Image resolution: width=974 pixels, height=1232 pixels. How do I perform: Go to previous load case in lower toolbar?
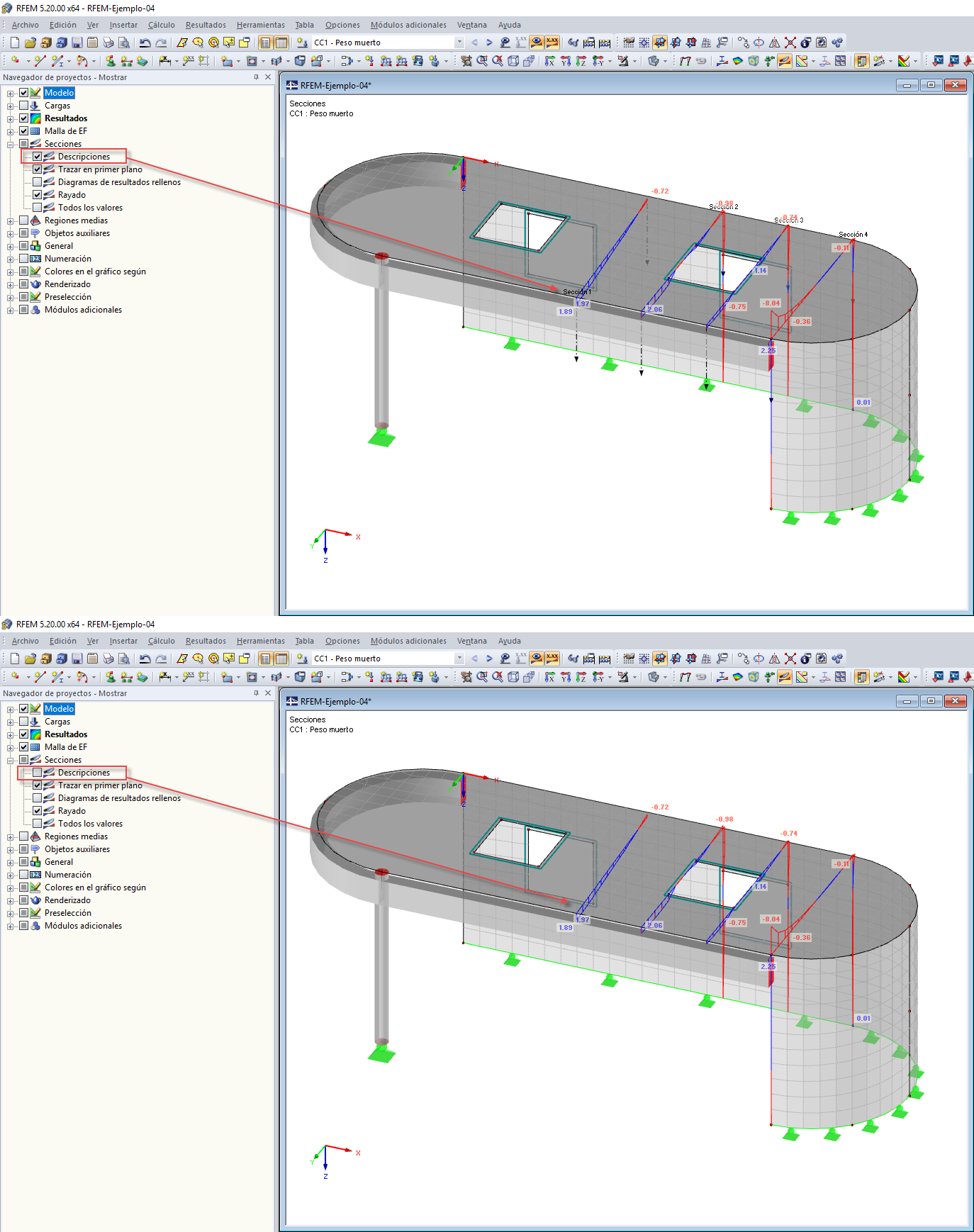click(474, 659)
